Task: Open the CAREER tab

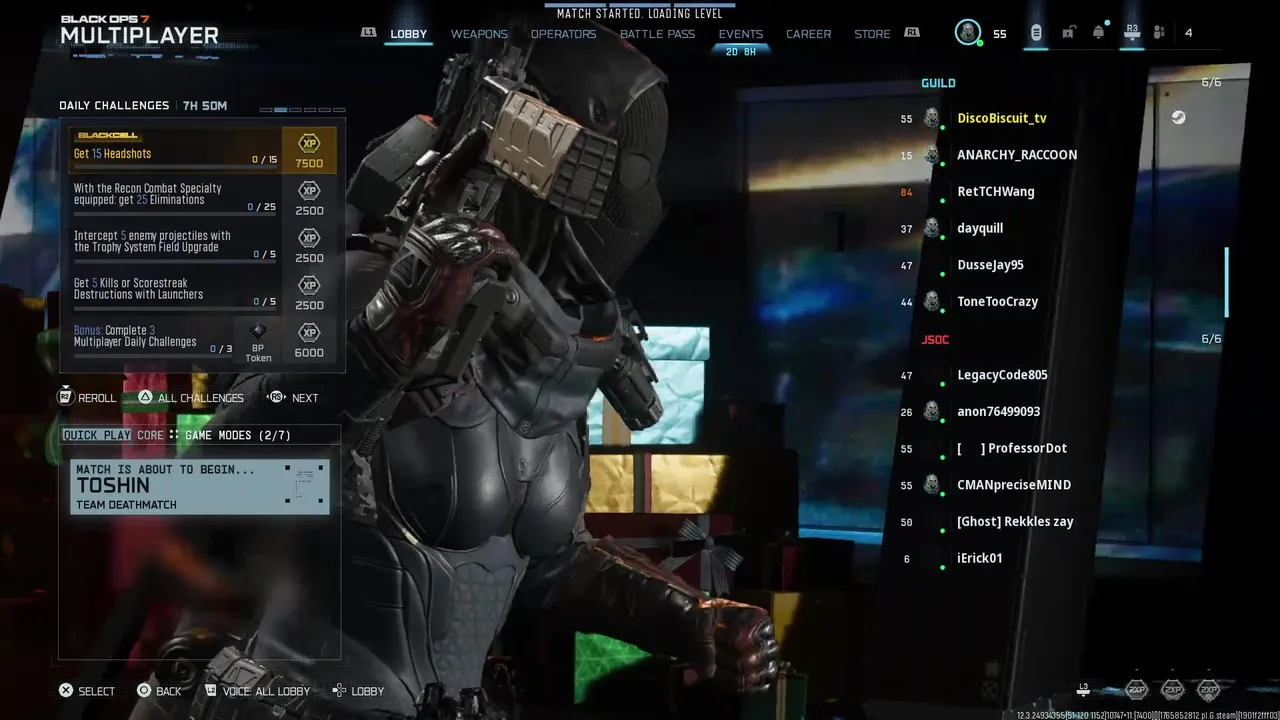Action: click(808, 34)
